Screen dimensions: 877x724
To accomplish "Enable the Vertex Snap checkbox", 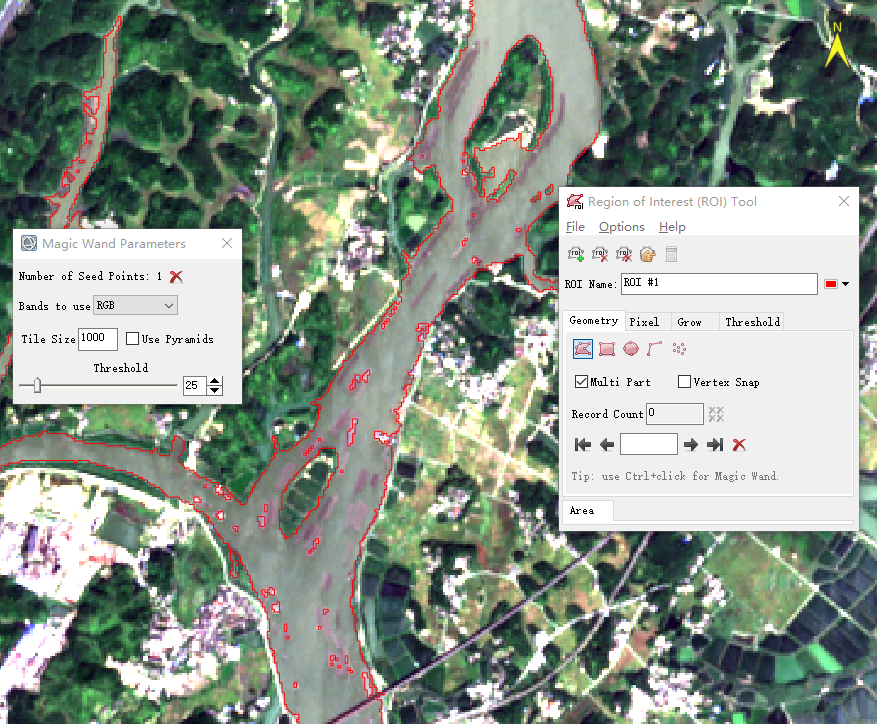I will 684,382.
